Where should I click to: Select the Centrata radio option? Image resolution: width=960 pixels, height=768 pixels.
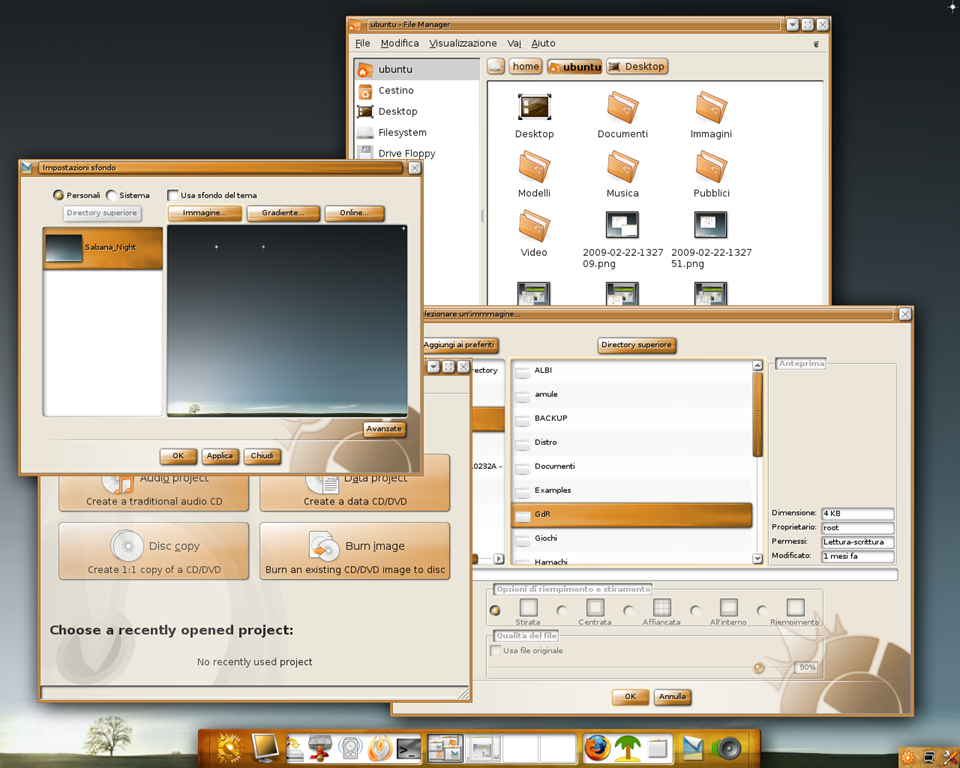(561, 611)
